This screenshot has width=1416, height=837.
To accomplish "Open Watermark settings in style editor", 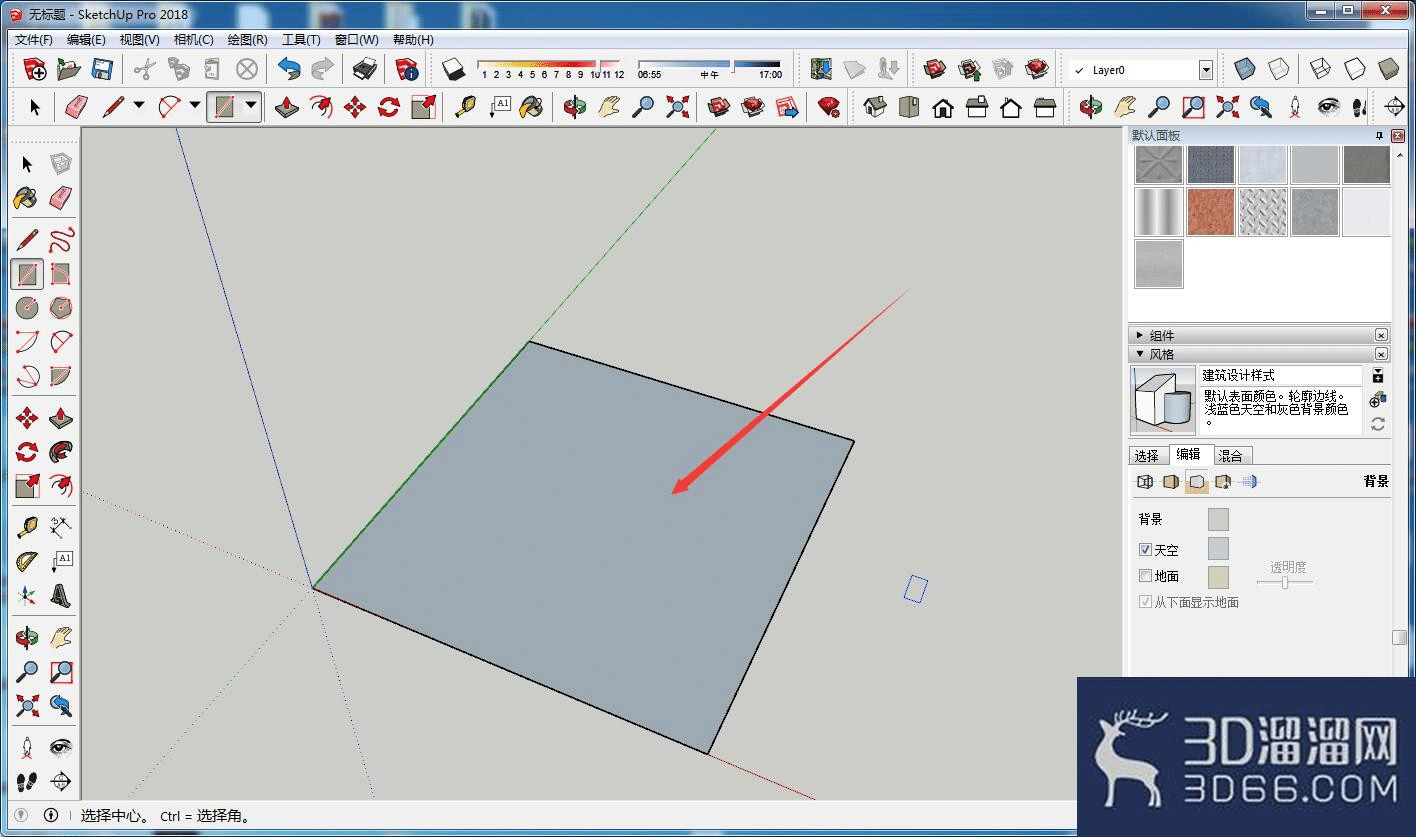I will [x=1223, y=482].
